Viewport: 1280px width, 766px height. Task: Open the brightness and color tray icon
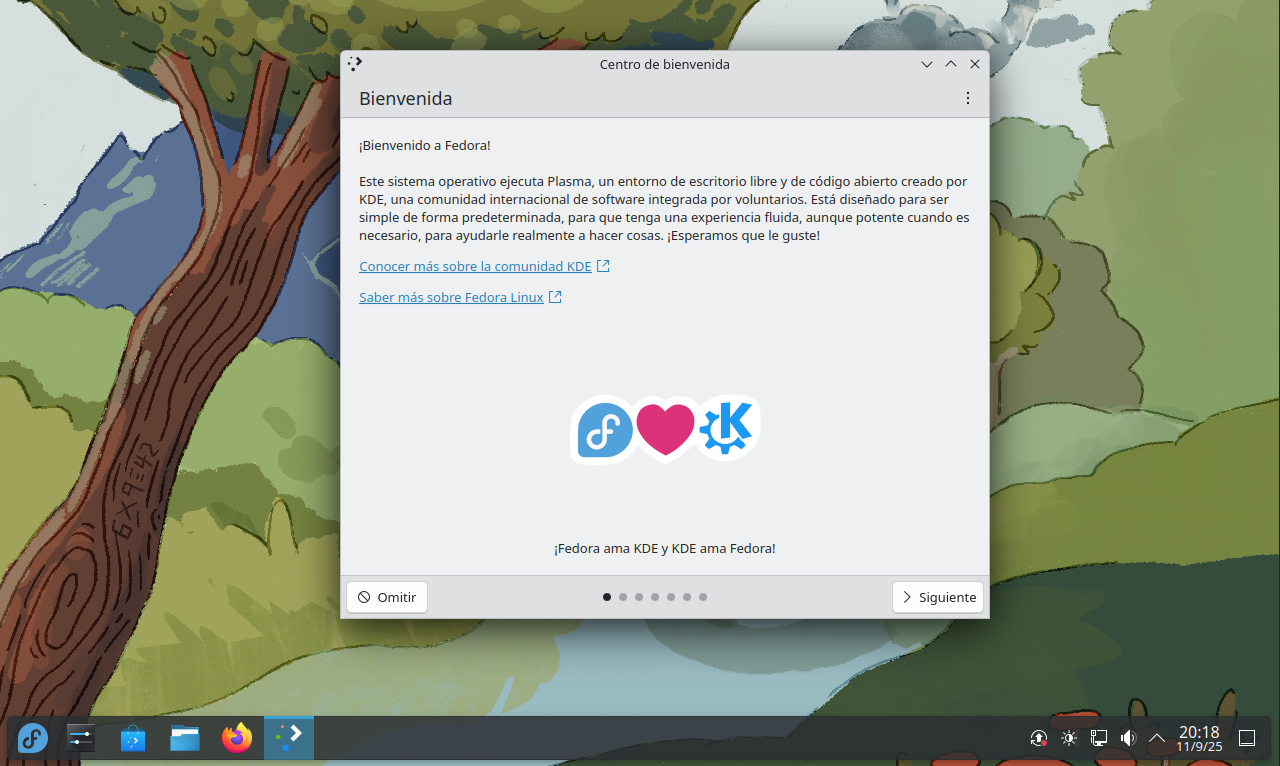pyautogui.click(x=1069, y=739)
